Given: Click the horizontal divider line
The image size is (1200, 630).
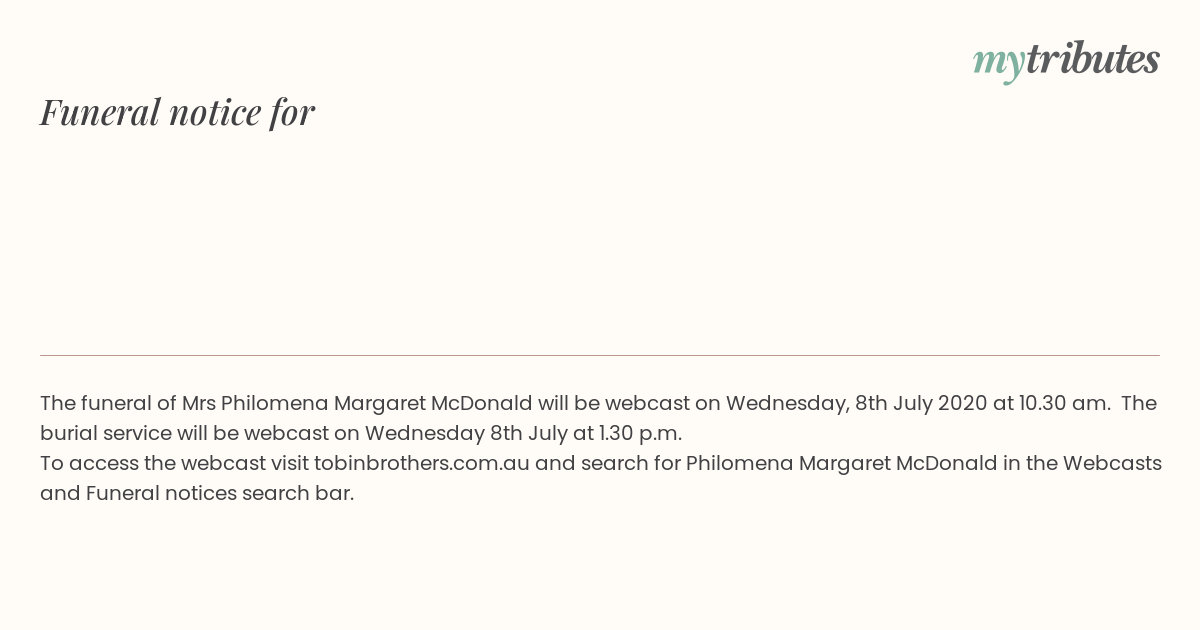Looking at the screenshot, I should (x=600, y=355).
